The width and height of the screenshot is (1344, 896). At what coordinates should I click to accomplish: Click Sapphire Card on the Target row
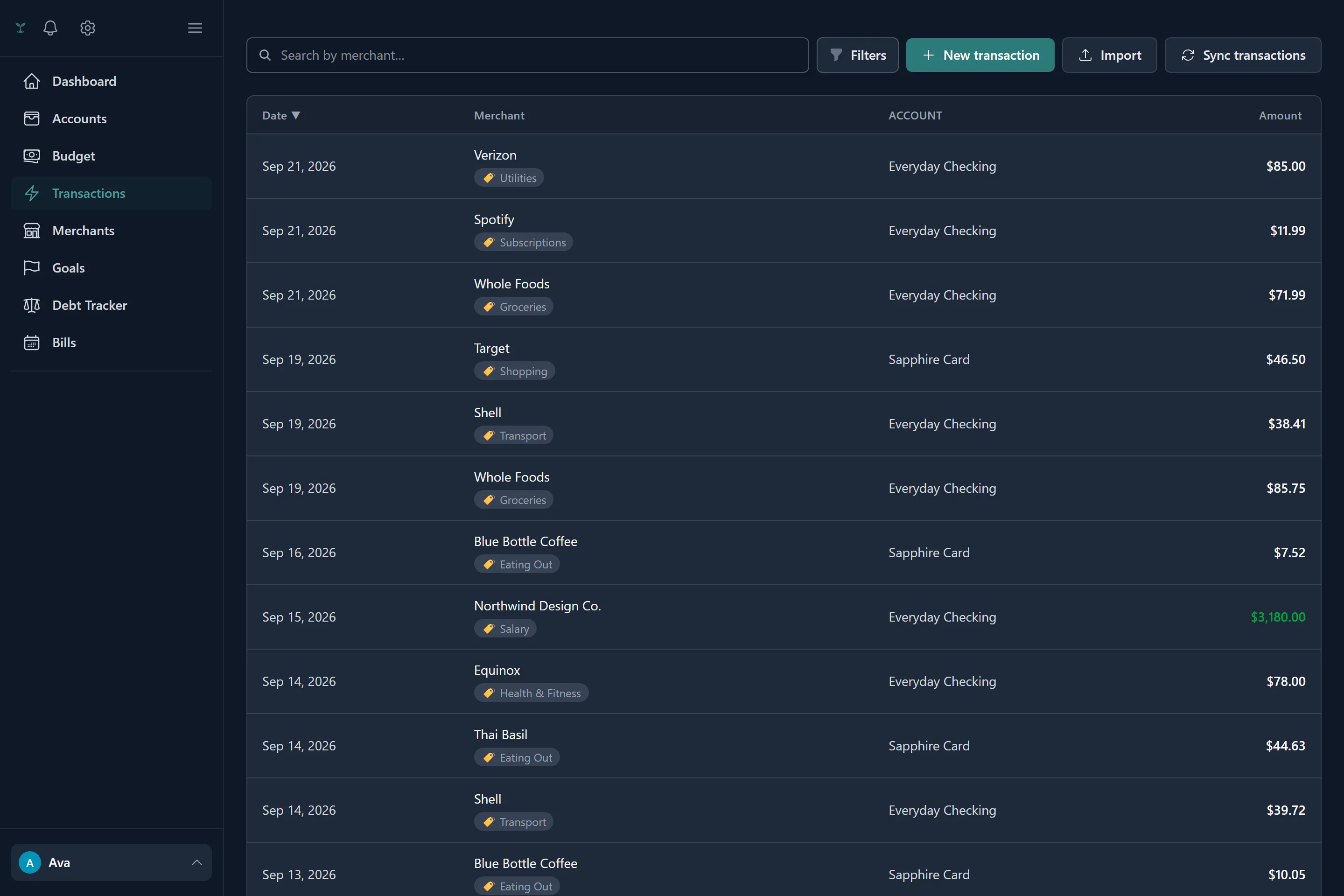point(929,359)
